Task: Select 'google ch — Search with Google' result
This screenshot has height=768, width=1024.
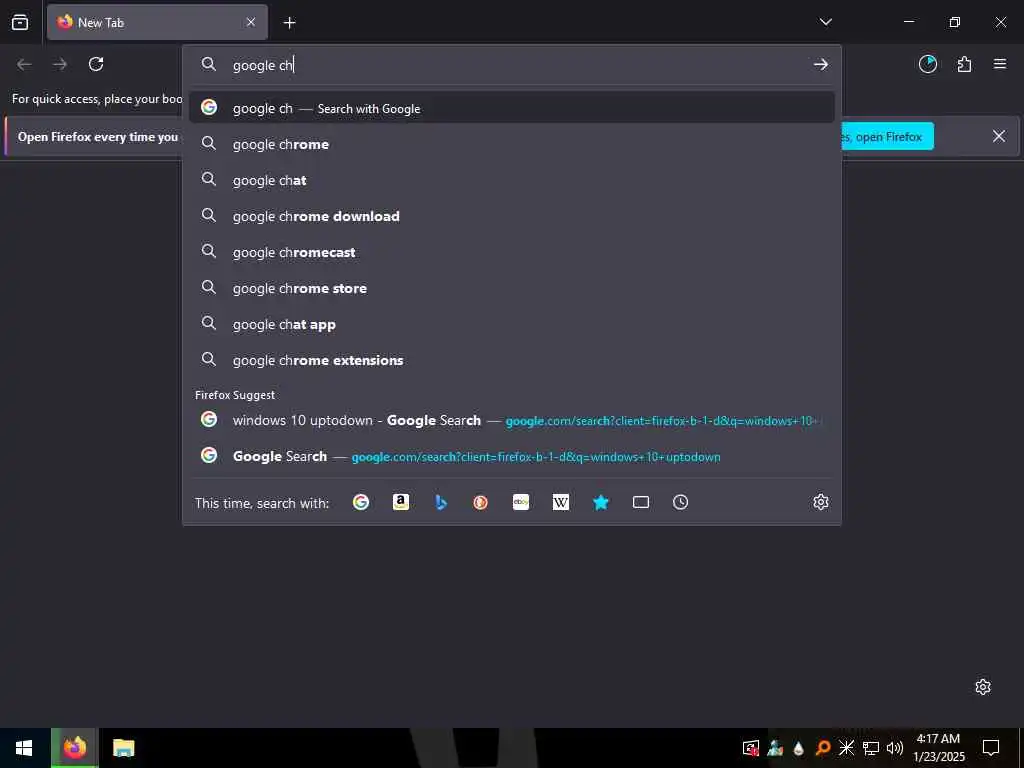Action: (511, 108)
